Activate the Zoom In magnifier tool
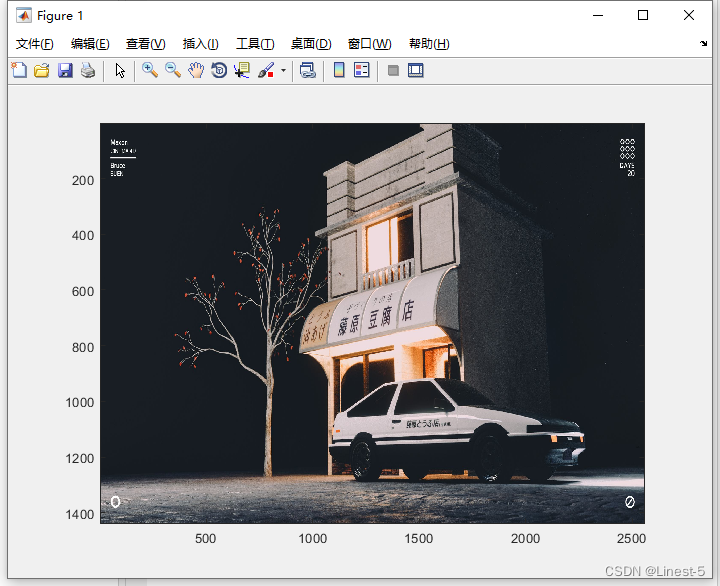Image resolution: width=720 pixels, height=586 pixels. click(150, 70)
